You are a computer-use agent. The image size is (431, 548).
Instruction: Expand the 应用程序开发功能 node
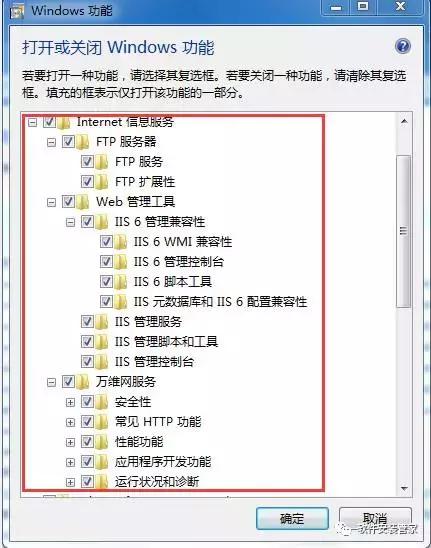(x=70, y=462)
